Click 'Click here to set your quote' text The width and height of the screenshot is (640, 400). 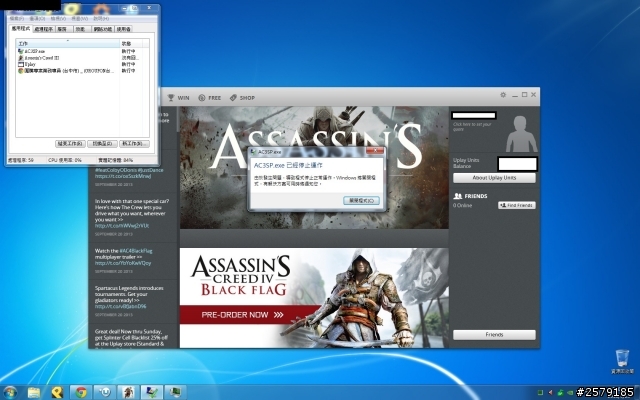click(472, 127)
